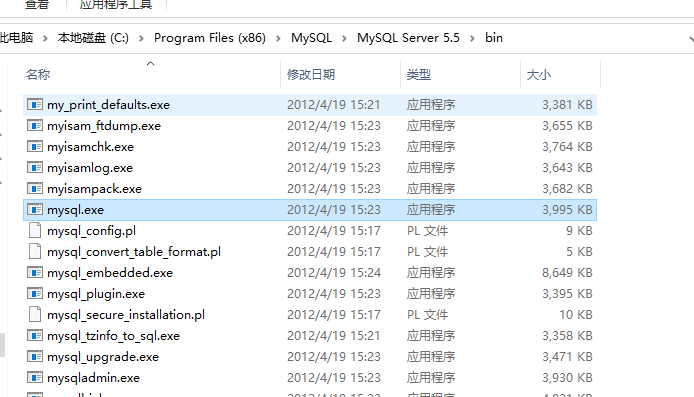The height and width of the screenshot is (397, 694).
Task: Click the bin breadcrumb segment
Action: pos(494,38)
